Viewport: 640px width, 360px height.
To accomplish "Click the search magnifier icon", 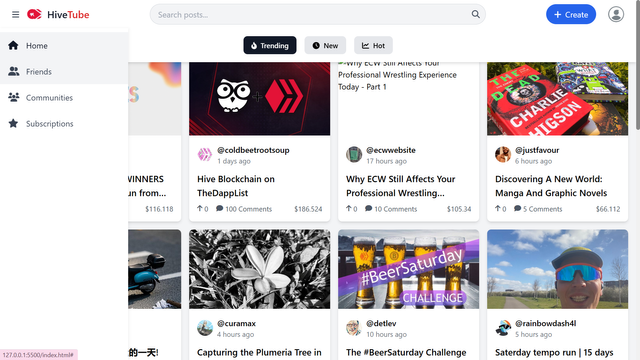I will 476,14.
